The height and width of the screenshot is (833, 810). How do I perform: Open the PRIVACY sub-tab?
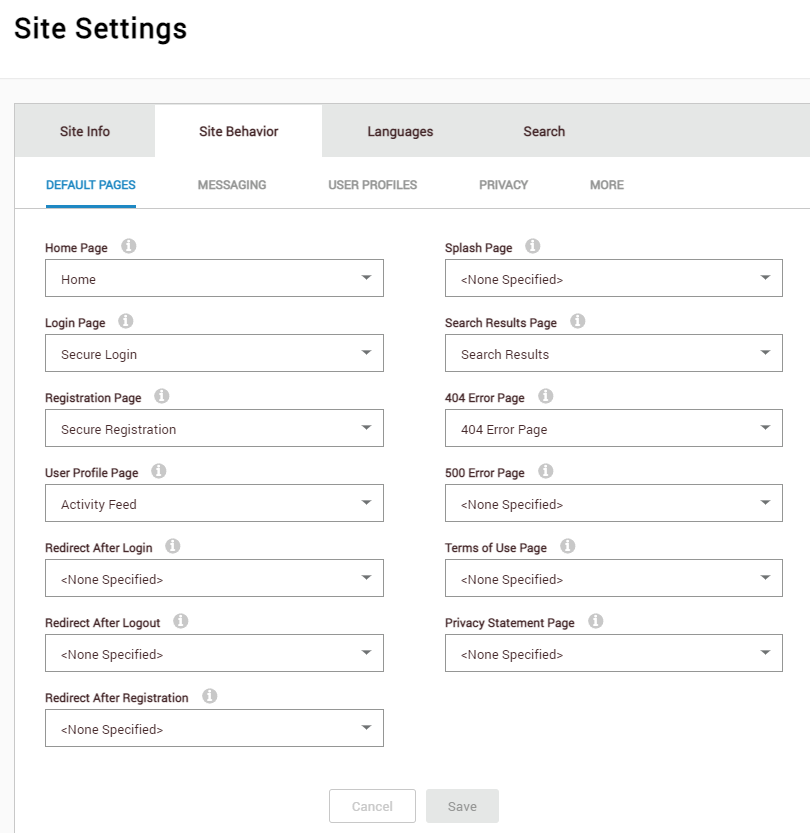[x=503, y=185]
